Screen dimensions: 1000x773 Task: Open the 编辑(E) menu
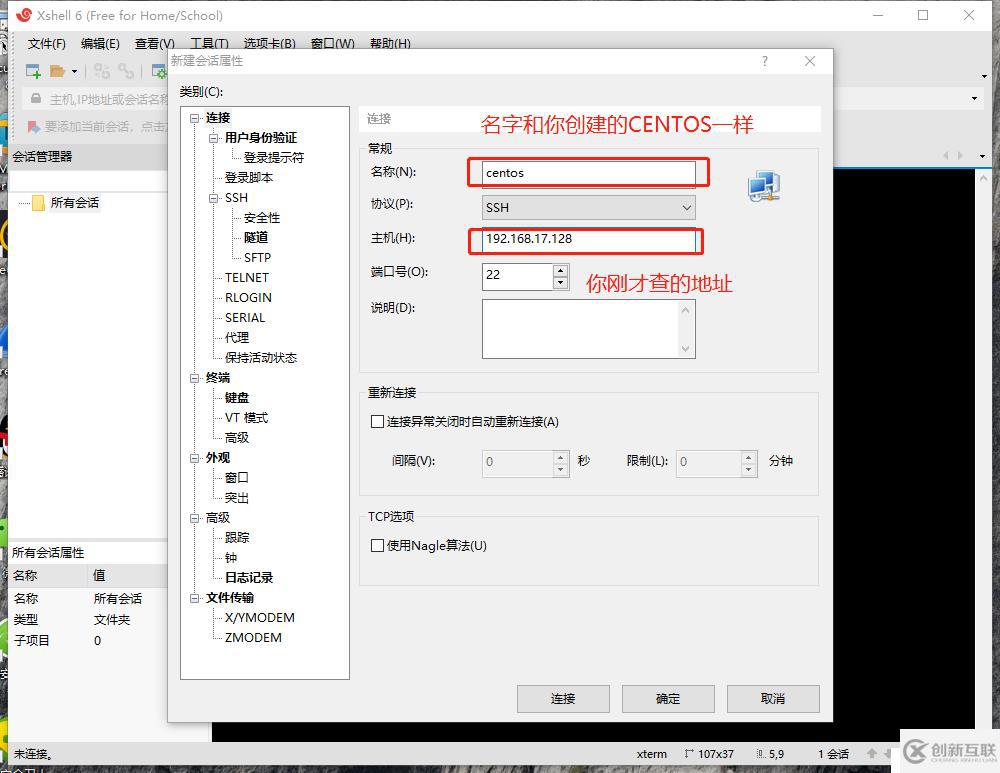100,43
